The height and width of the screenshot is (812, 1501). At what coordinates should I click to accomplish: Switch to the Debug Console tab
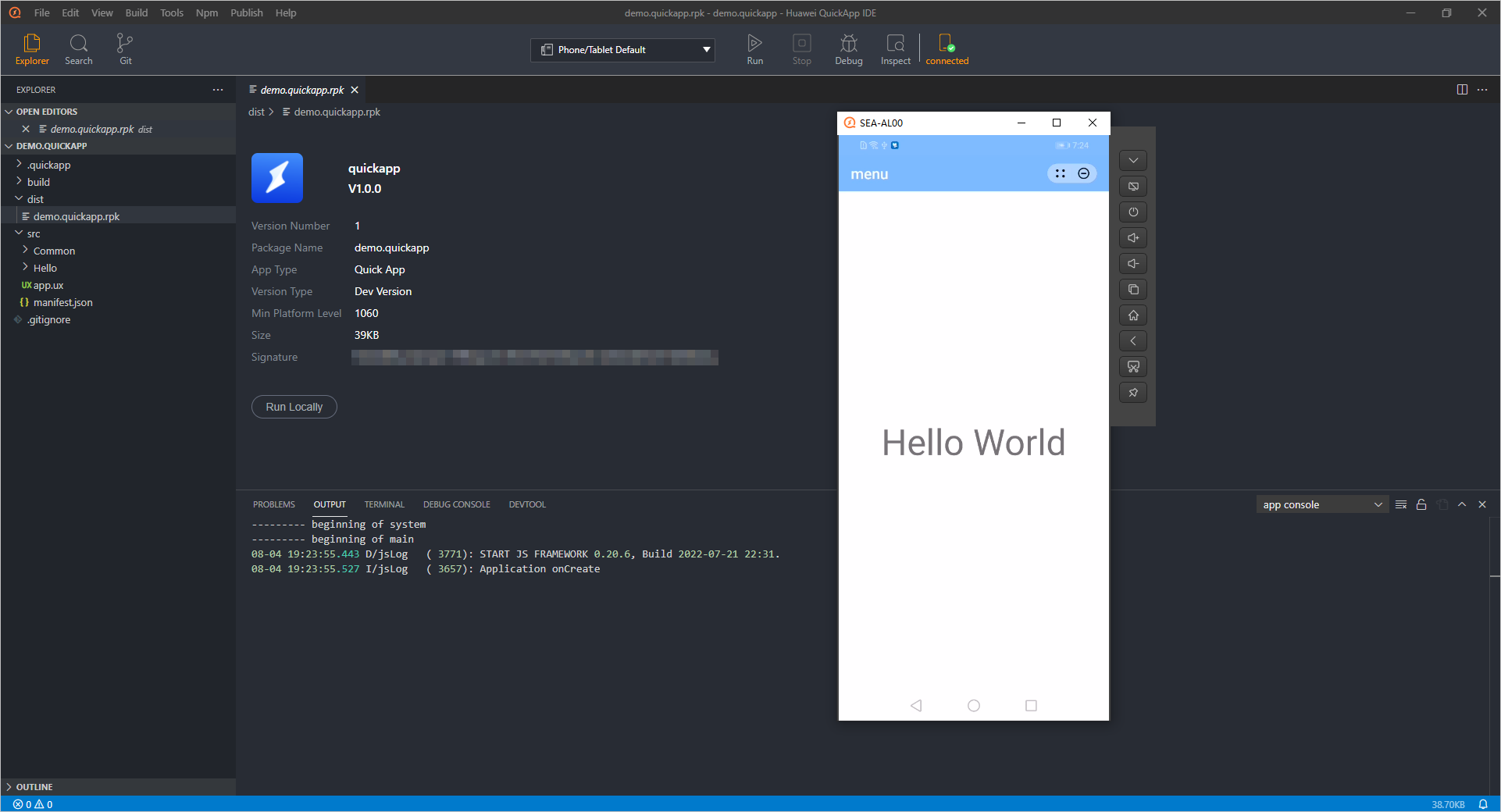tap(457, 505)
